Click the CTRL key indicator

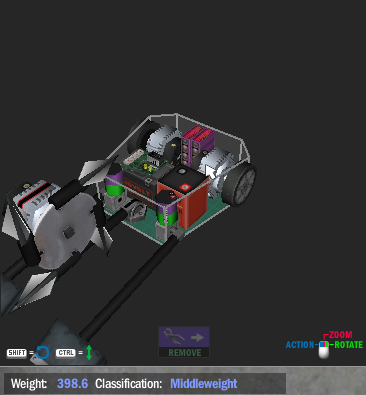click(66, 353)
